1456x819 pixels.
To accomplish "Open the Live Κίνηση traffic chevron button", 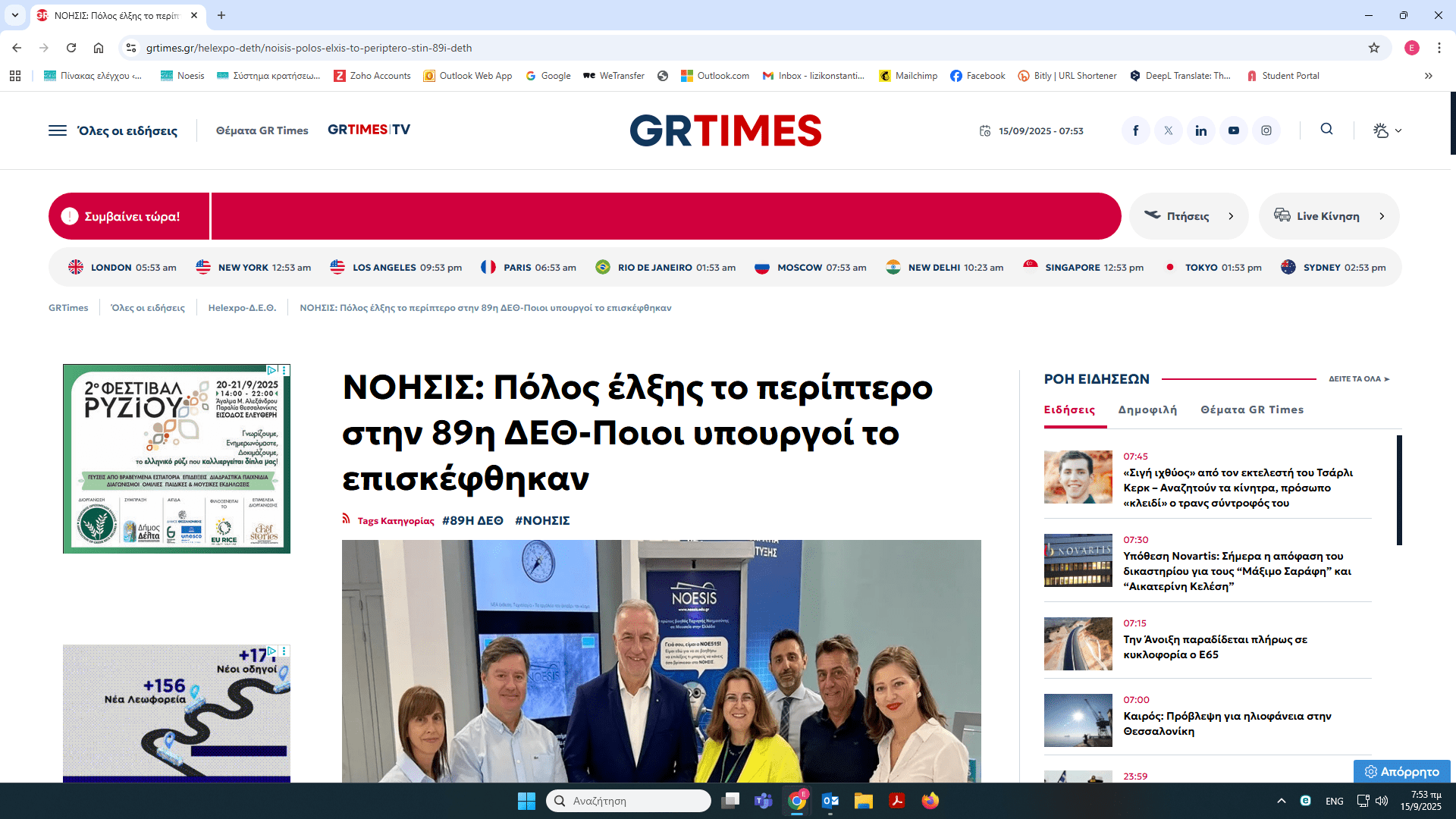I will click(x=1382, y=216).
